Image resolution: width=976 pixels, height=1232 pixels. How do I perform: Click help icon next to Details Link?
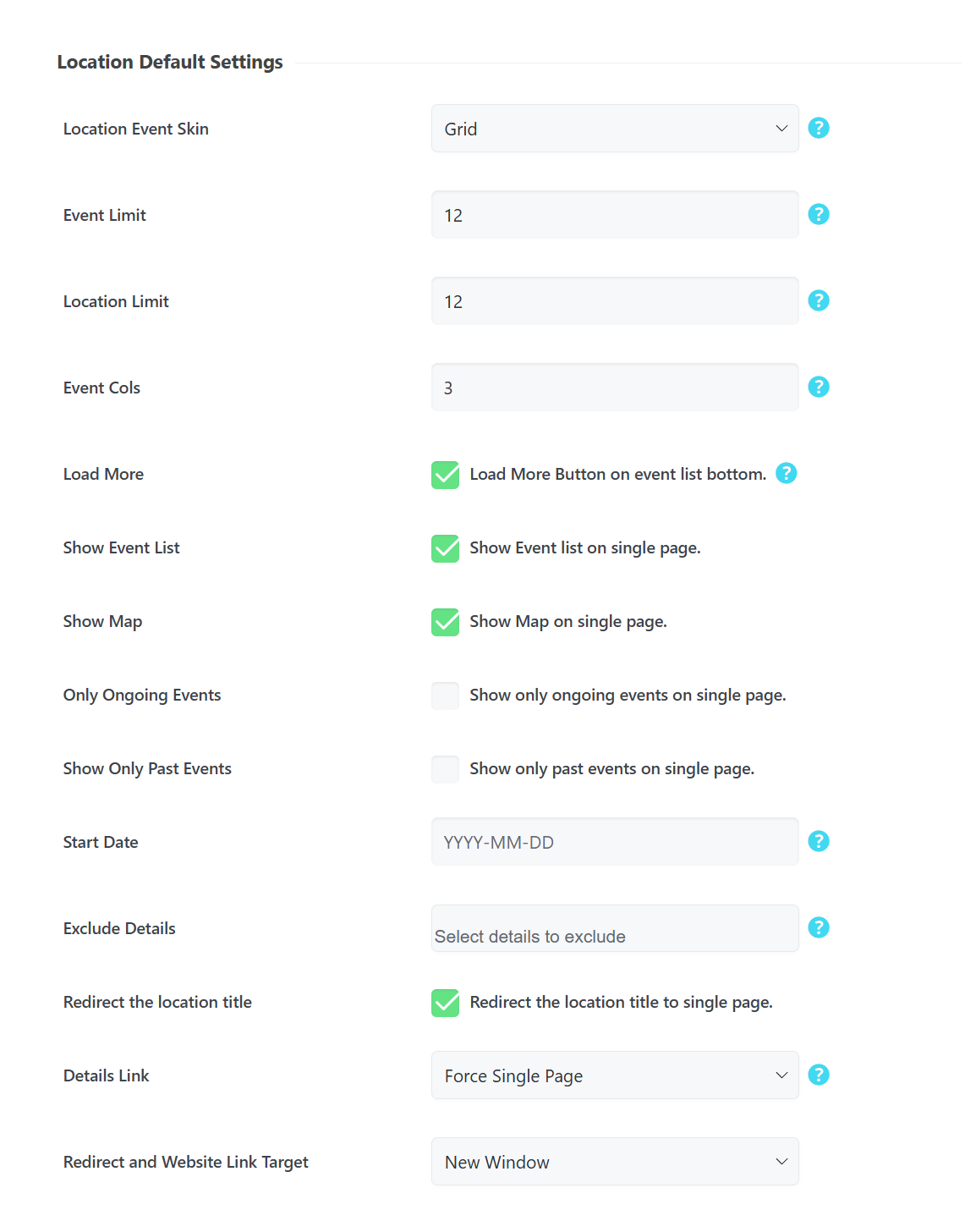[x=818, y=1075]
